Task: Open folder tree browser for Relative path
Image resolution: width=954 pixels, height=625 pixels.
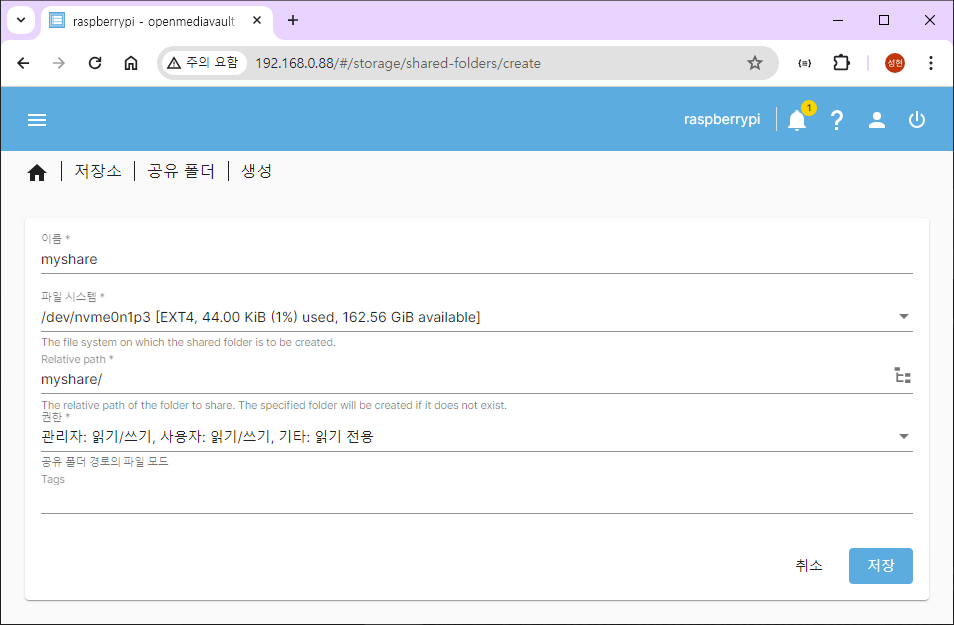Action: 903,375
